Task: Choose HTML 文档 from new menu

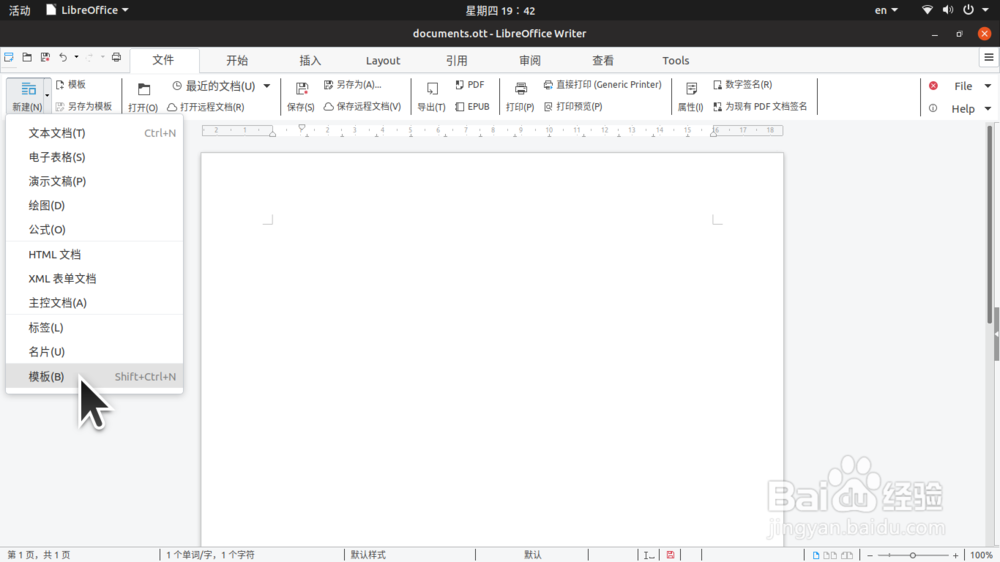Action: pos(94,255)
